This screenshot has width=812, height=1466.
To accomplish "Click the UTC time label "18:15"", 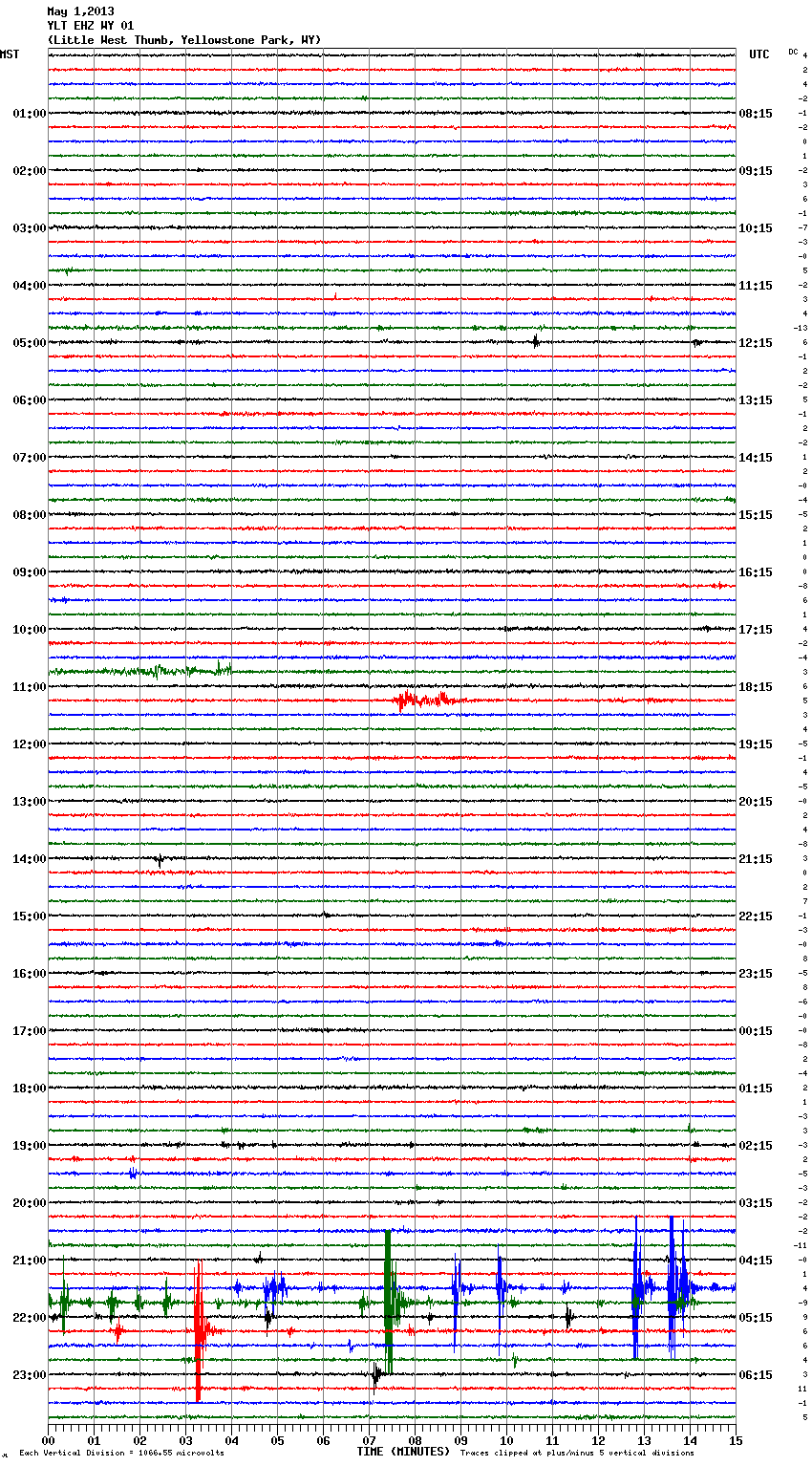I will [x=756, y=687].
